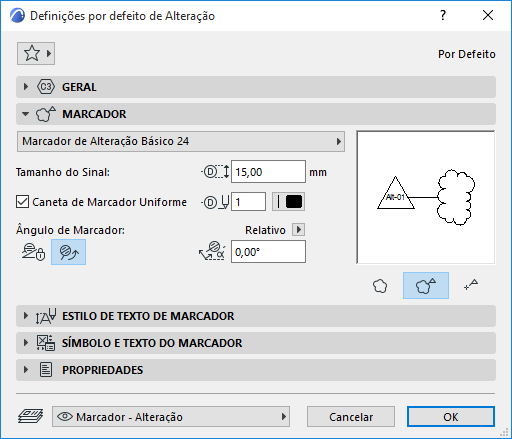The width and height of the screenshot is (512, 439).
Task: Expand the GERAL panel
Action: pos(256,87)
